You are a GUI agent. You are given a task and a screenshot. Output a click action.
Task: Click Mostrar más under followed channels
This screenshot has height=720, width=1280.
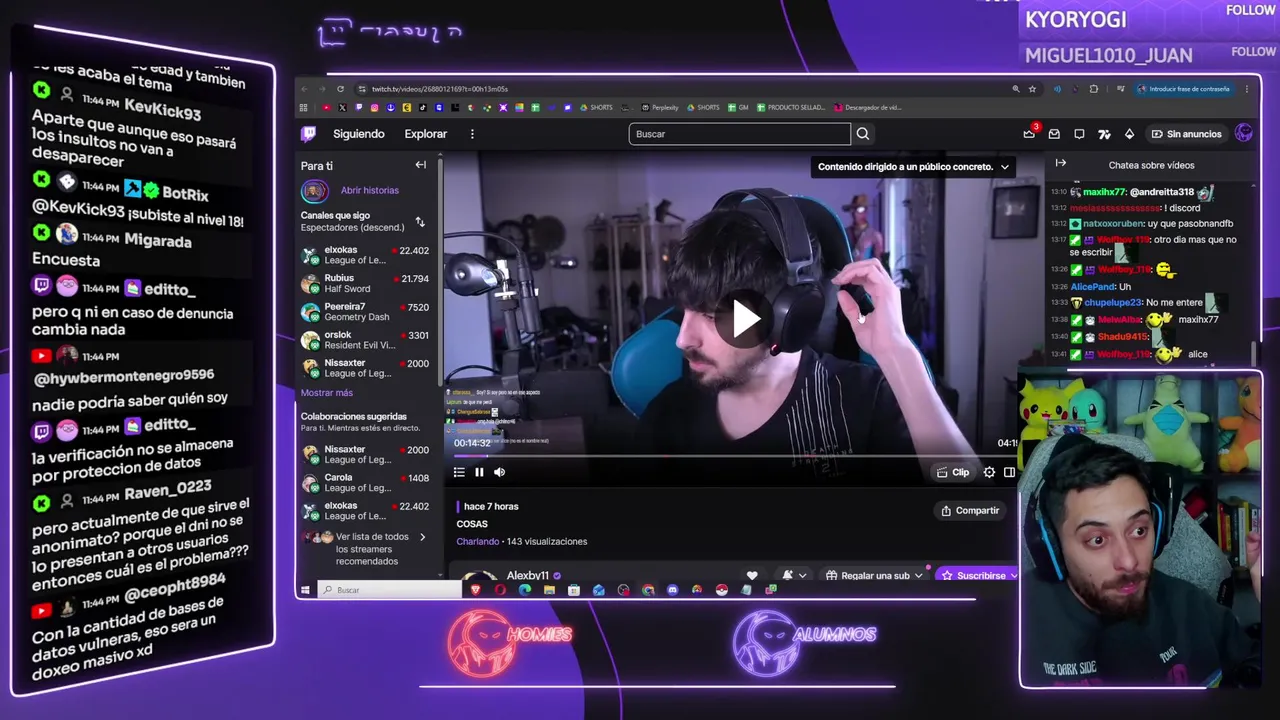[327, 393]
